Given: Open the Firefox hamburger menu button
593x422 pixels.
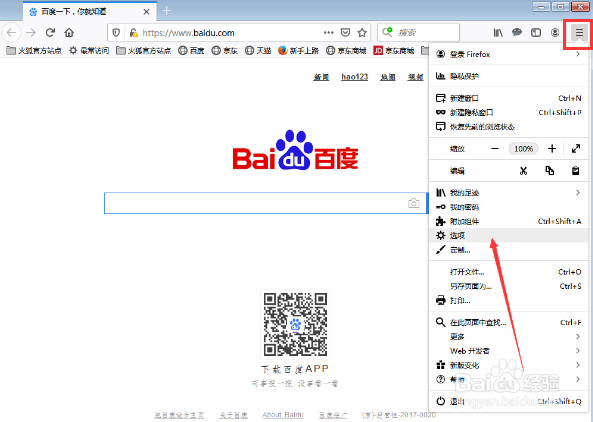Looking at the screenshot, I should pos(579,33).
